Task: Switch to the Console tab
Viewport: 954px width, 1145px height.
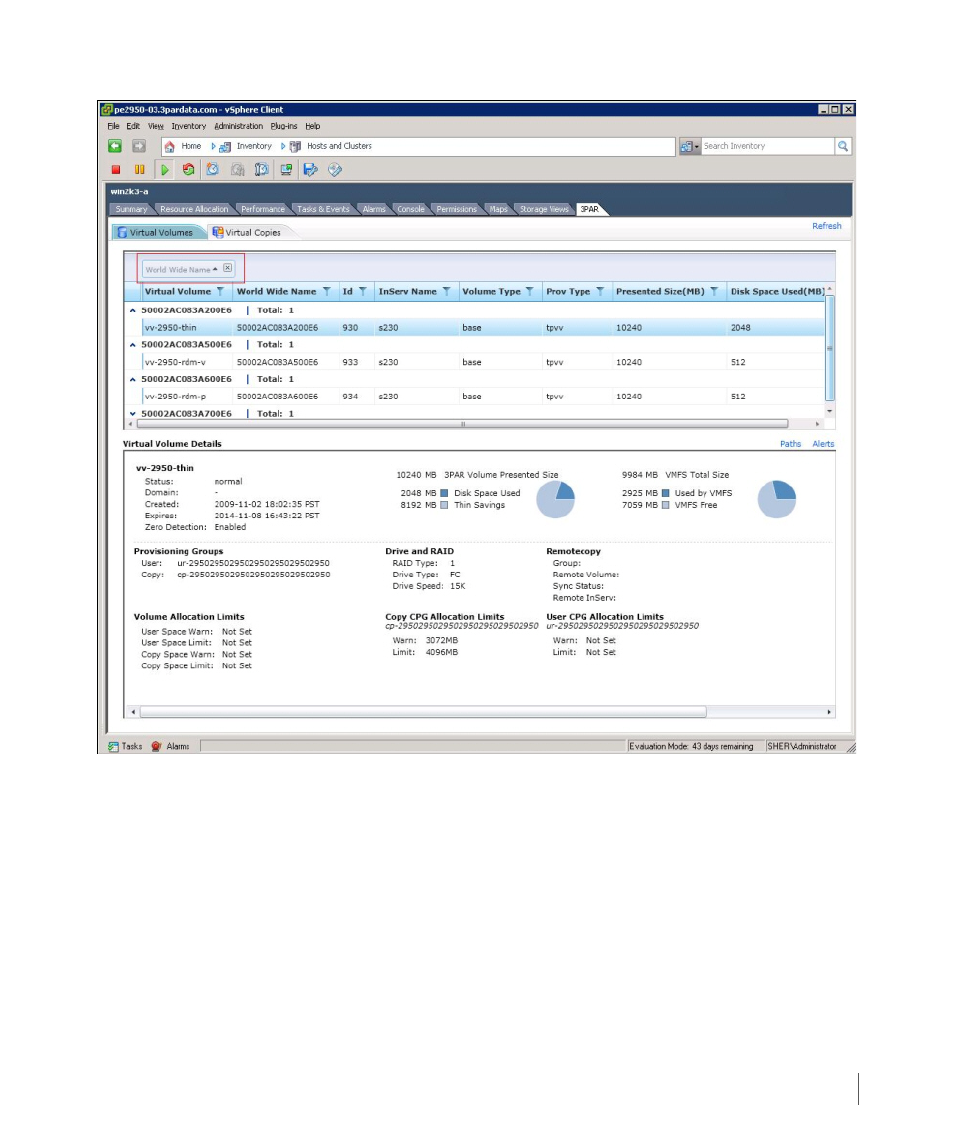Action: (x=411, y=210)
